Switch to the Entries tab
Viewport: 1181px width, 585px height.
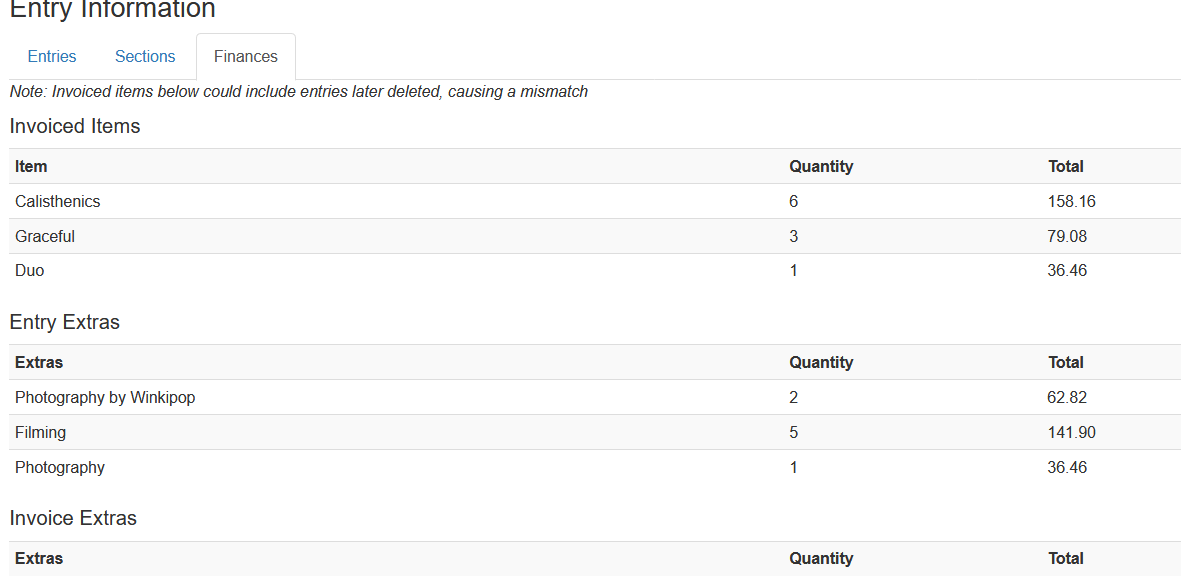(52, 56)
